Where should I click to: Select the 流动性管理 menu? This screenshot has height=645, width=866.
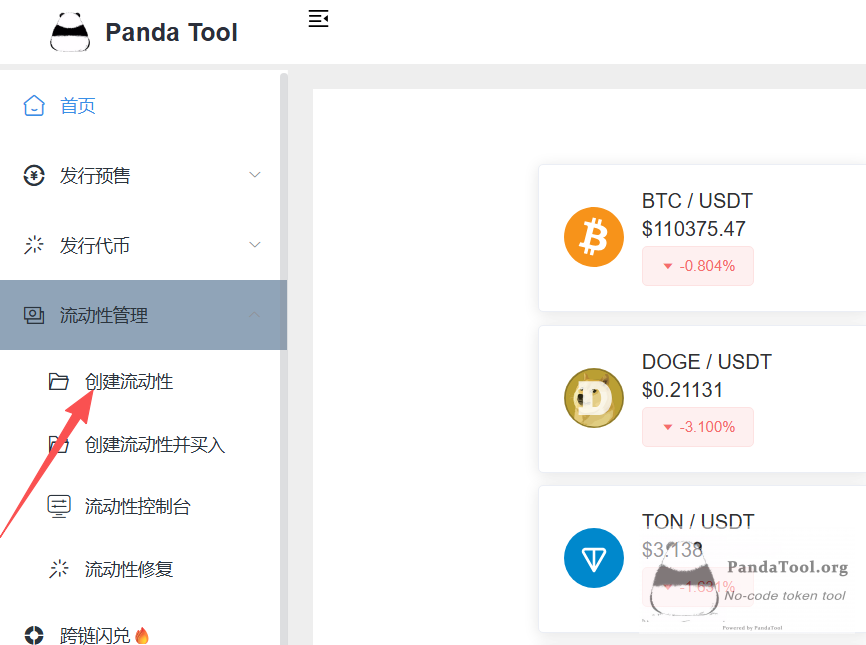pos(144,315)
